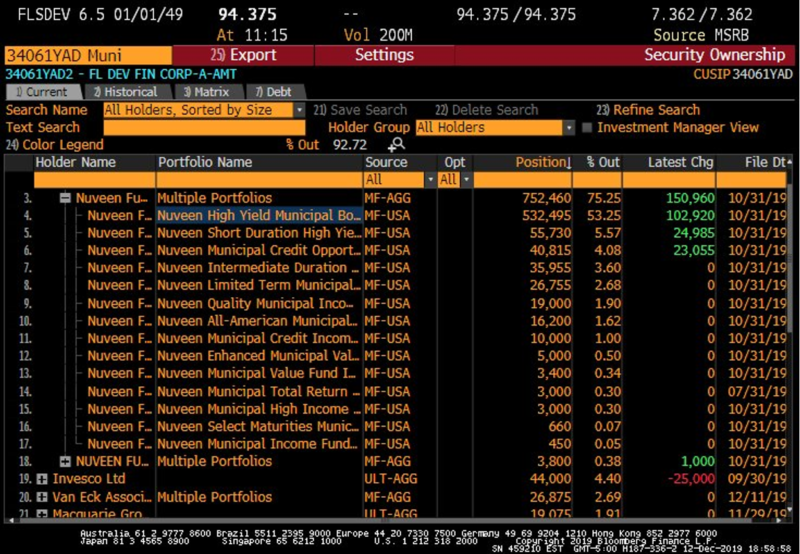Click Refine Search
Screen dimensions: 800x554
click(x=648, y=110)
